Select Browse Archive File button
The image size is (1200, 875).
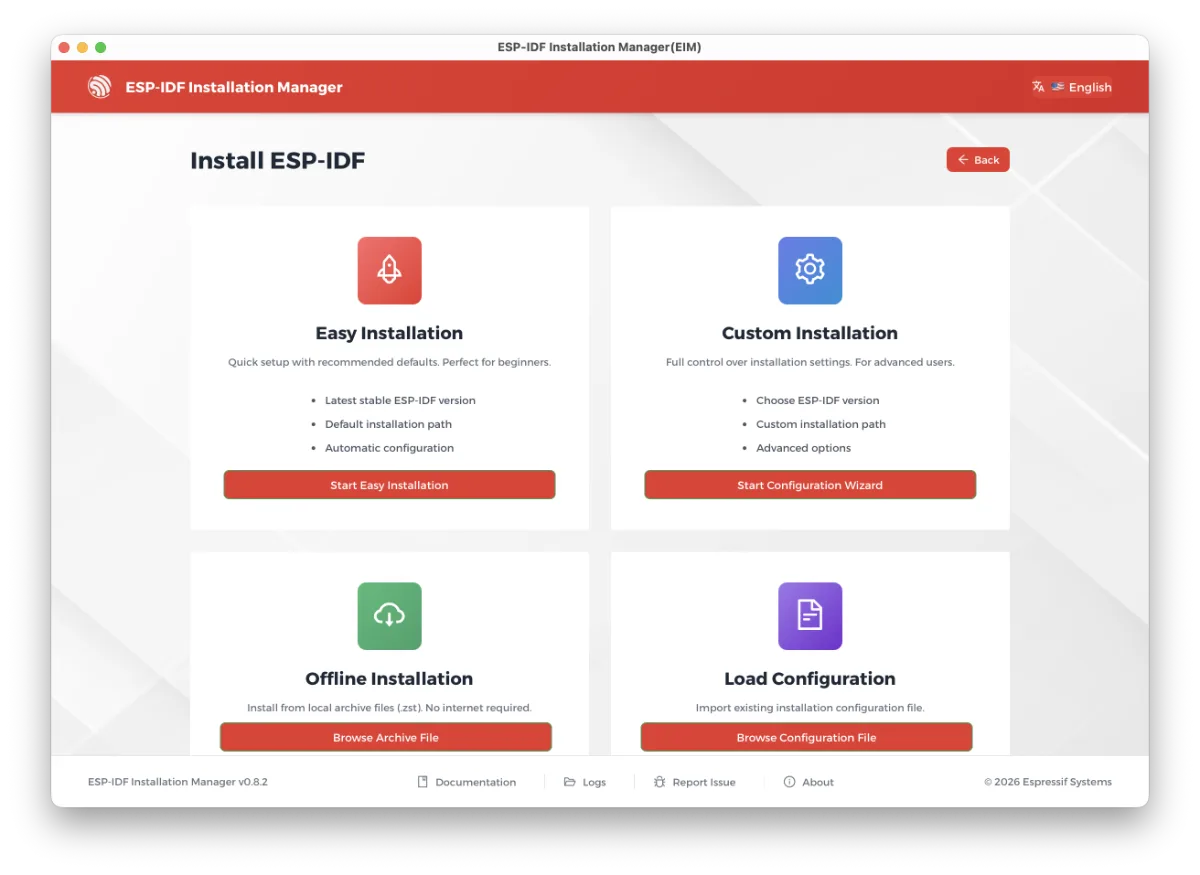(386, 737)
